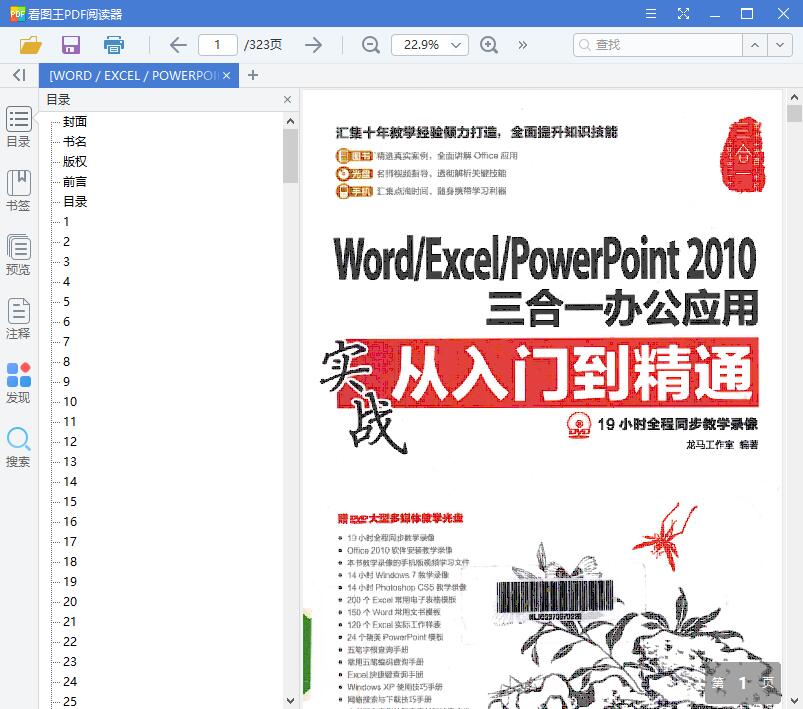Open the 目录 sidebar panel
803x709 pixels.
[x=18, y=127]
